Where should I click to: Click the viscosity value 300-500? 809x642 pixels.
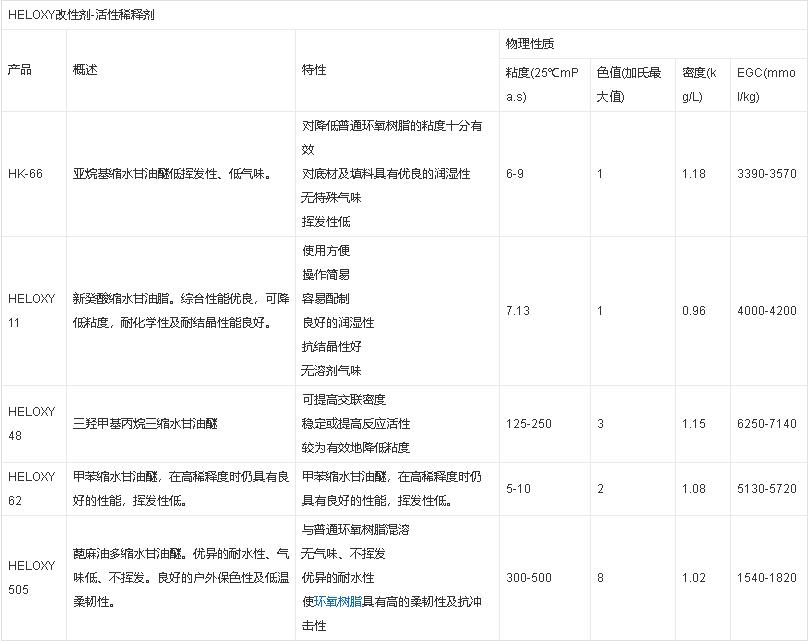coord(528,577)
